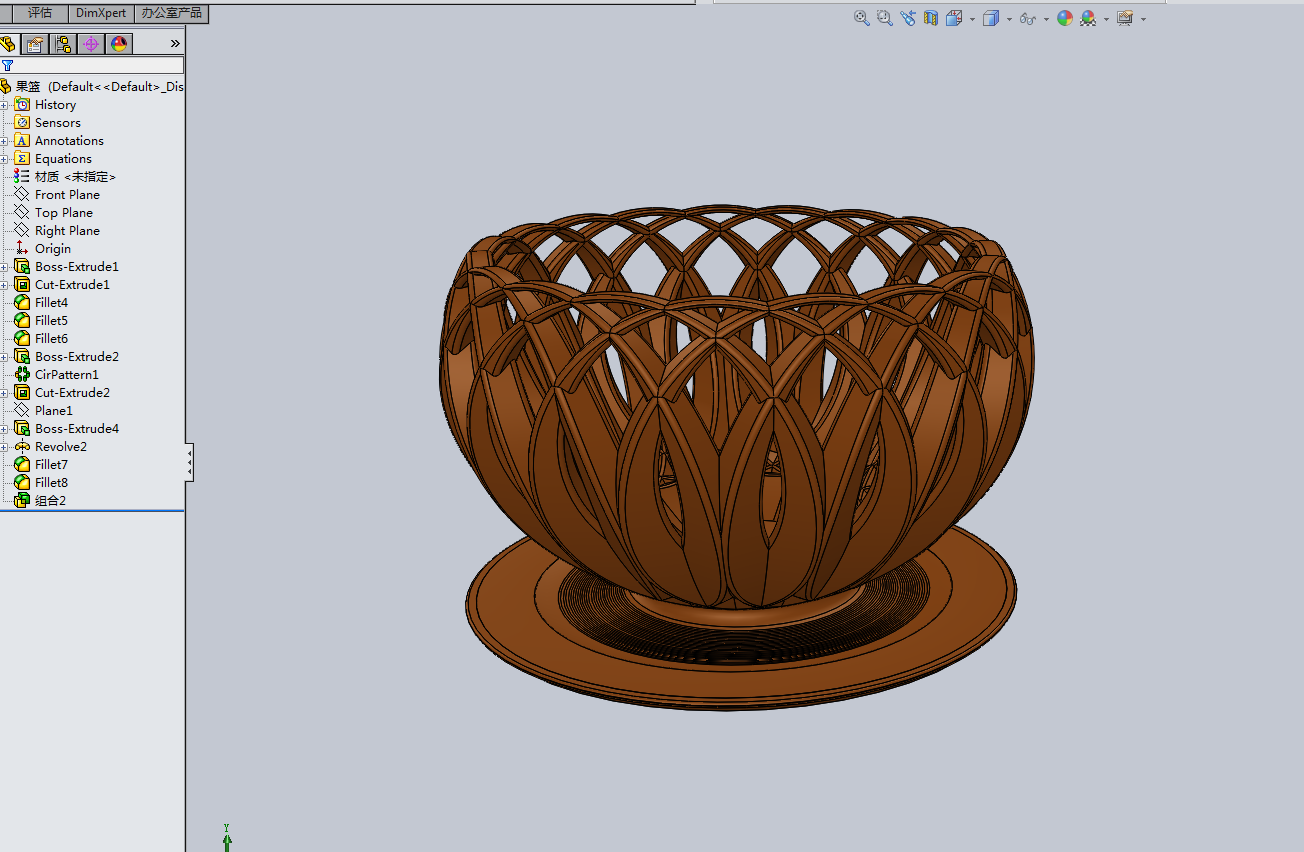This screenshot has width=1304, height=852.
Task: Open the Section View tool
Action: tap(930, 18)
